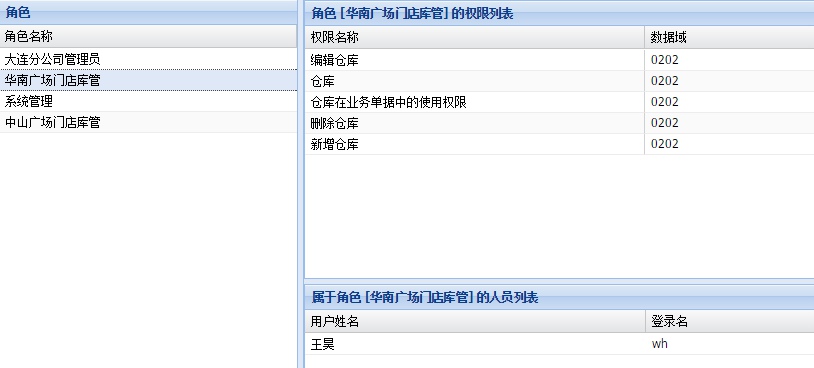Viewport: 814px width, 368px height.
Task: Click the 人员列表 panel title bar
Action: 560,297
